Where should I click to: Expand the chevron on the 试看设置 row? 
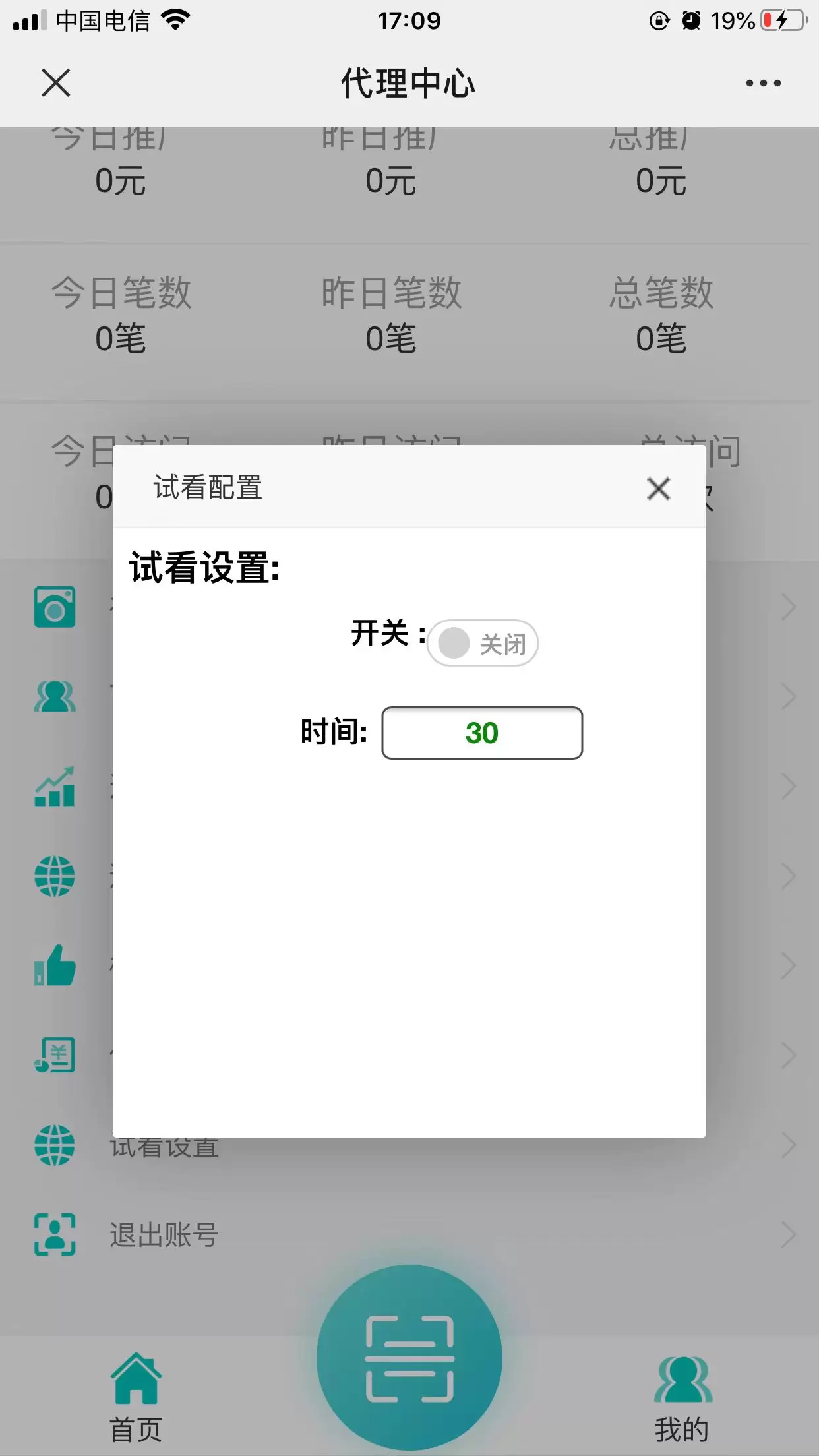[789, 1145]
